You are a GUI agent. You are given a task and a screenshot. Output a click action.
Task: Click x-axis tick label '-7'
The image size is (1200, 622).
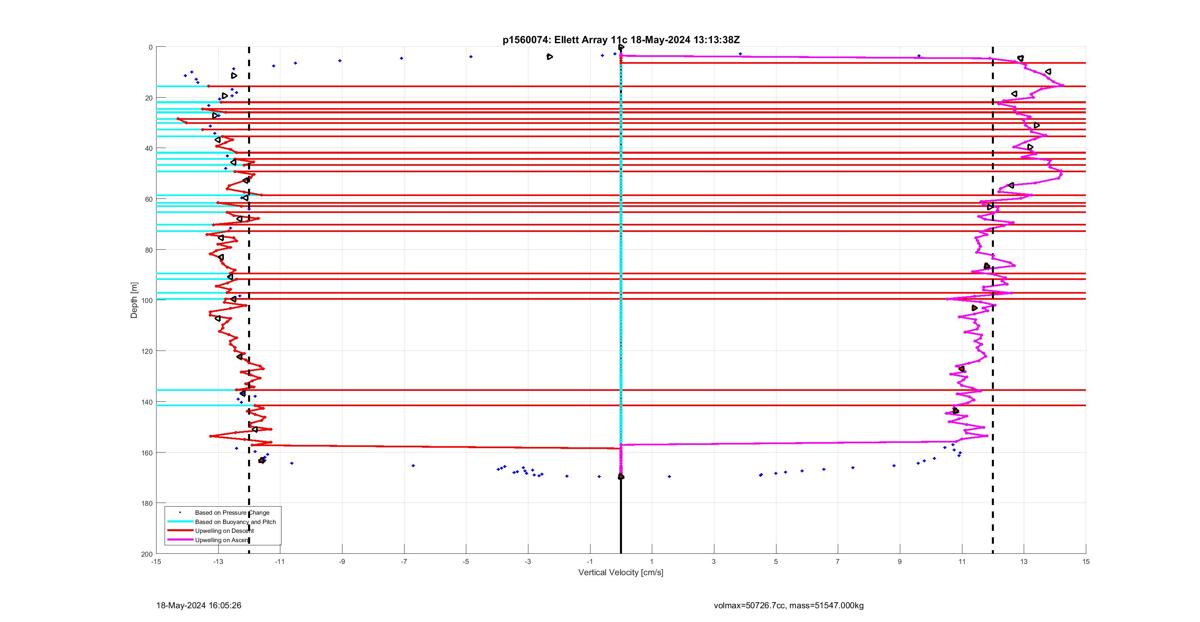[x=404, y=561]
